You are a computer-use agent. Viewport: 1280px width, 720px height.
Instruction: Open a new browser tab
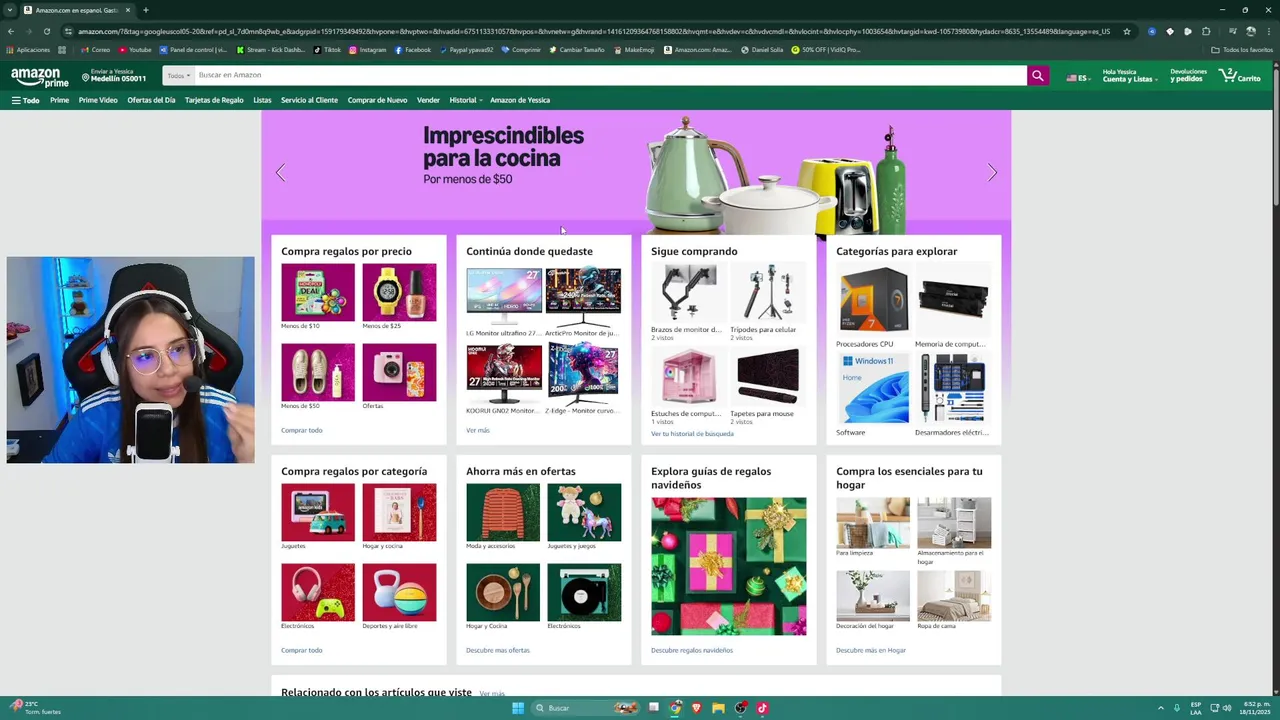point(145,10)
